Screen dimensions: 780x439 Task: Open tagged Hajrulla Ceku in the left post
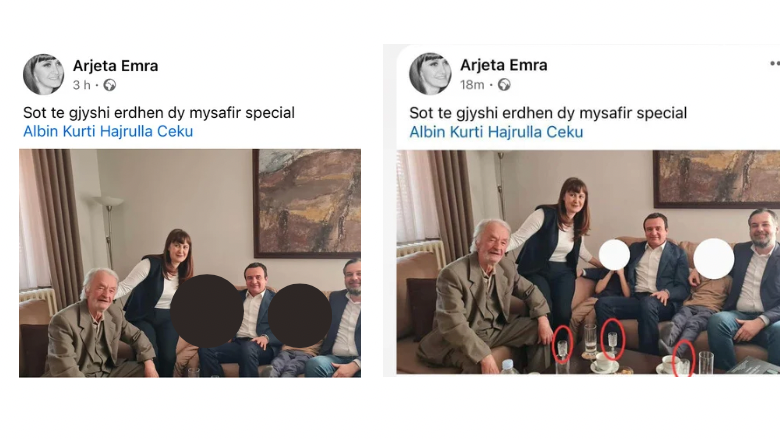147,131
